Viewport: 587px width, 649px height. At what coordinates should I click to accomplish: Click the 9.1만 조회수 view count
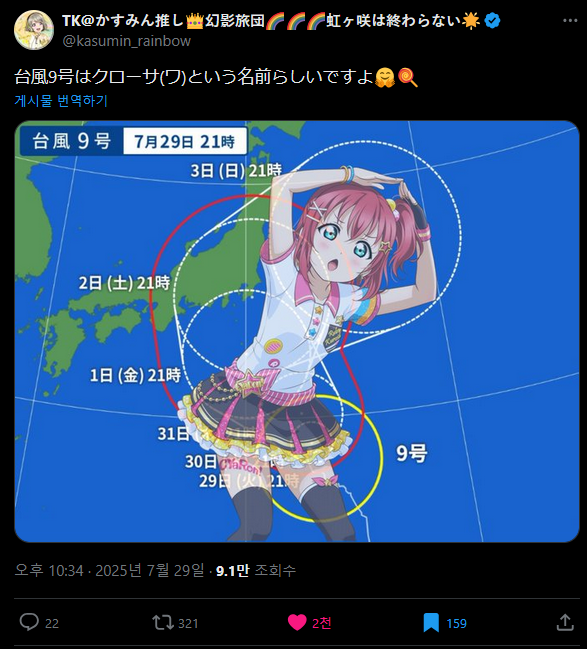(x=256, y=570)
